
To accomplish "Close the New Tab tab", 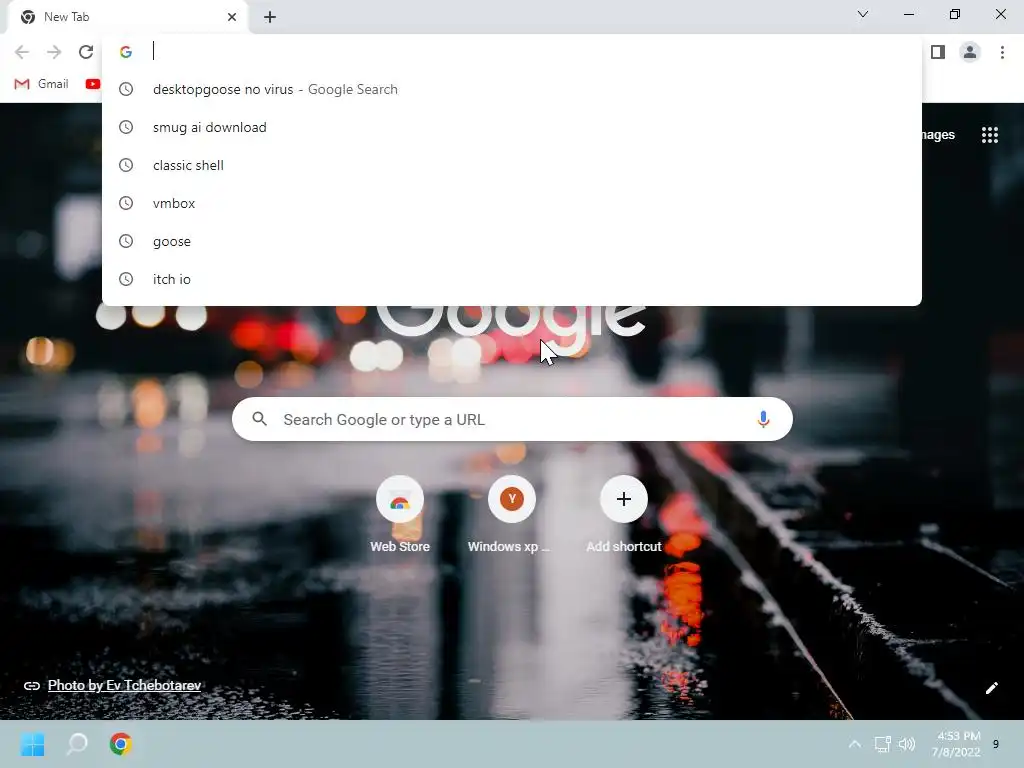I will click(x=232, y=17).
